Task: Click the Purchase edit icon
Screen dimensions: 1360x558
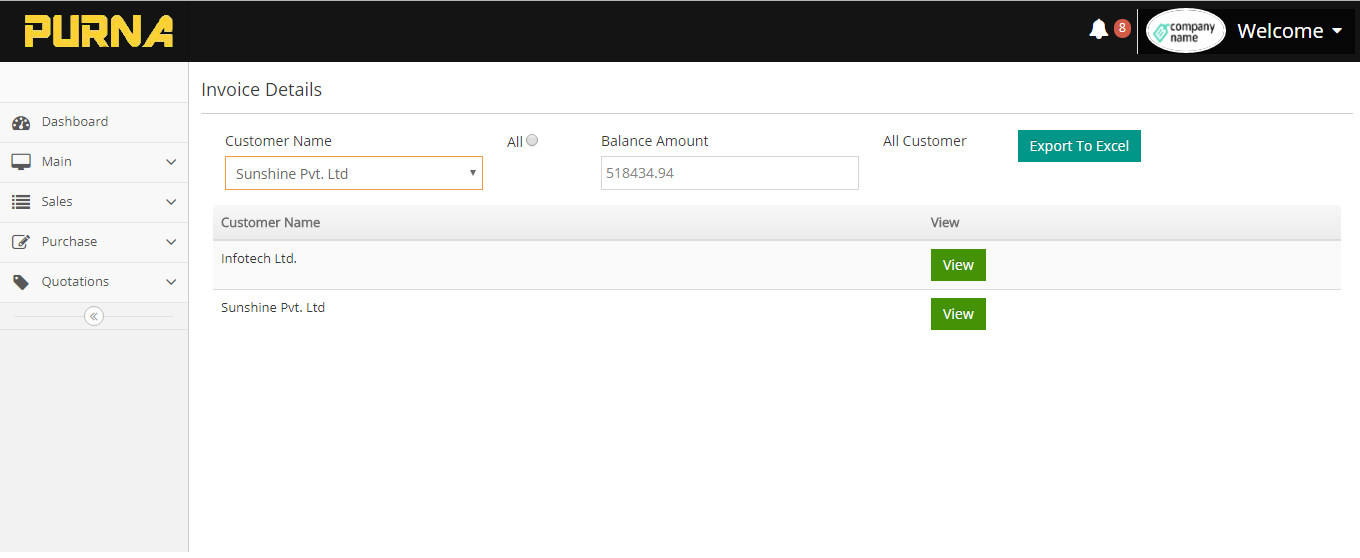Action: [21, 242]
